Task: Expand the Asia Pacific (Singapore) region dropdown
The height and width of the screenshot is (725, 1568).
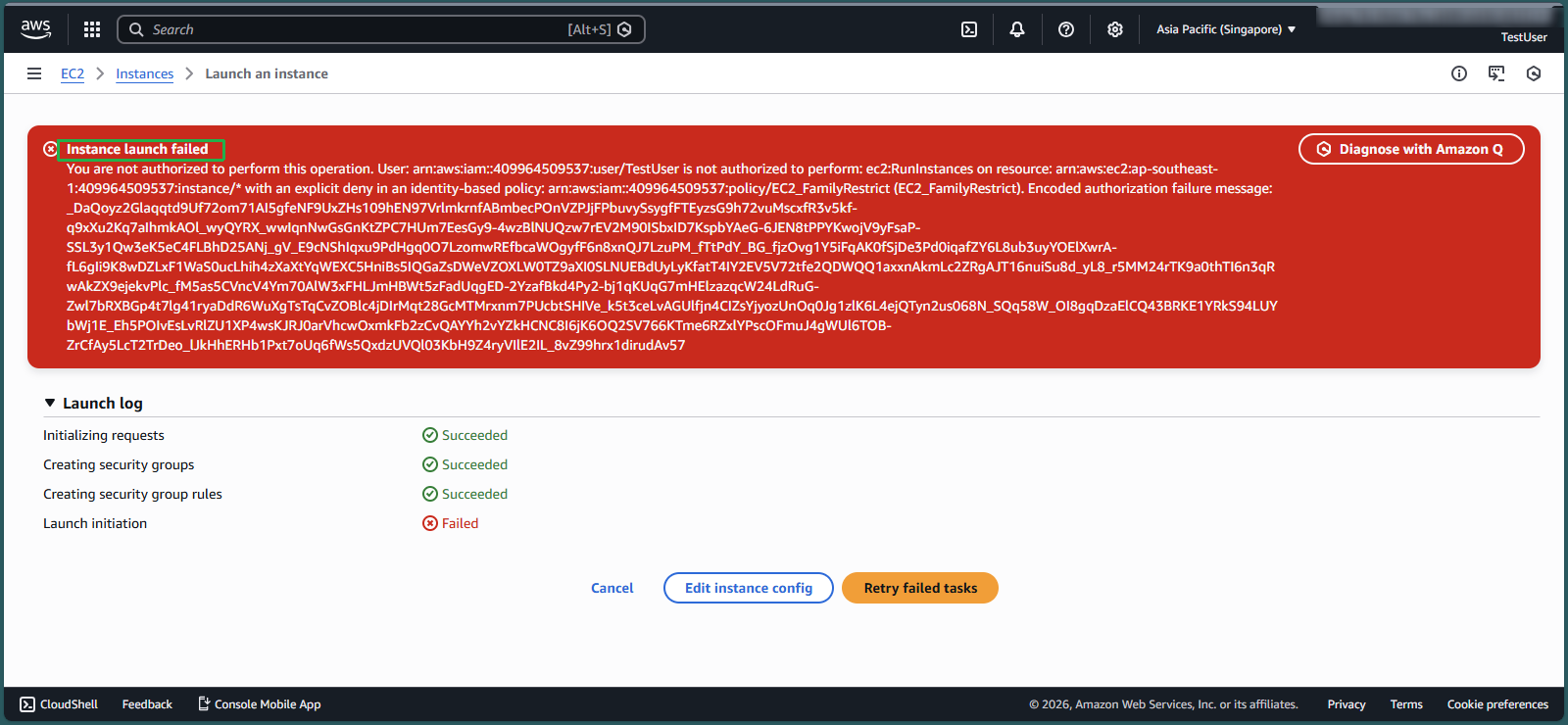Action: point(1226,29)
